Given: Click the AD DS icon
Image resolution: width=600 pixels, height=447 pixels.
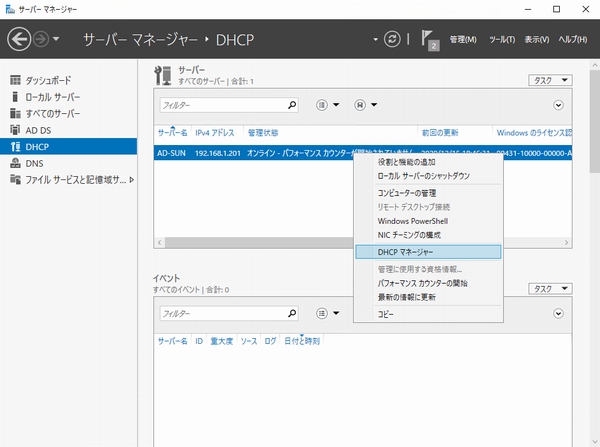Looking at the screenshot, I should (15, 130).
